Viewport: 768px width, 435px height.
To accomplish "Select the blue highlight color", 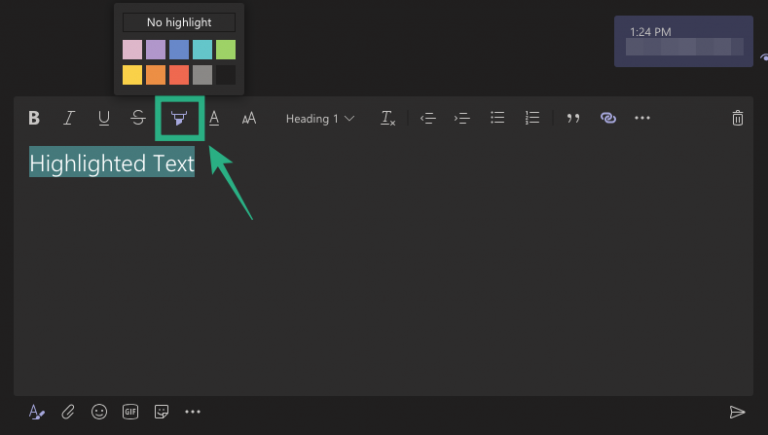I will tap(179, 49).
